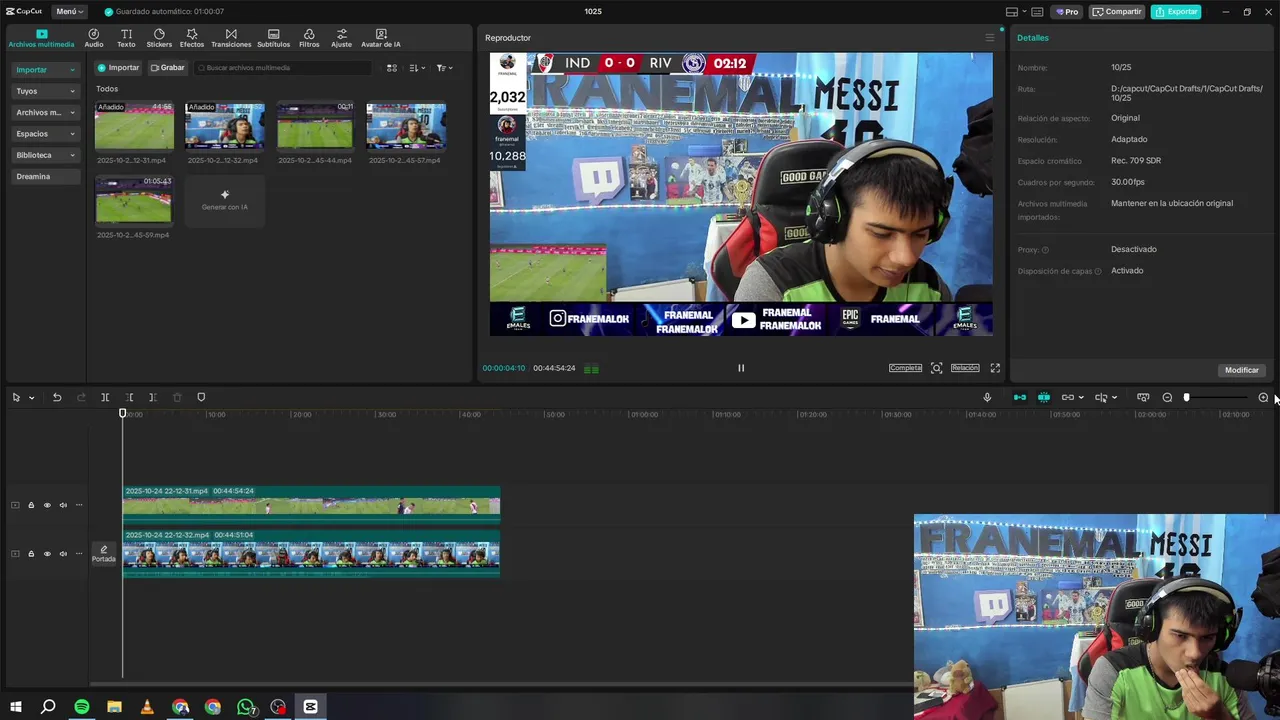This screenshot has height=720, width=1280.
Task: Lock the upper video track
Action: click(x=31, y=505)
